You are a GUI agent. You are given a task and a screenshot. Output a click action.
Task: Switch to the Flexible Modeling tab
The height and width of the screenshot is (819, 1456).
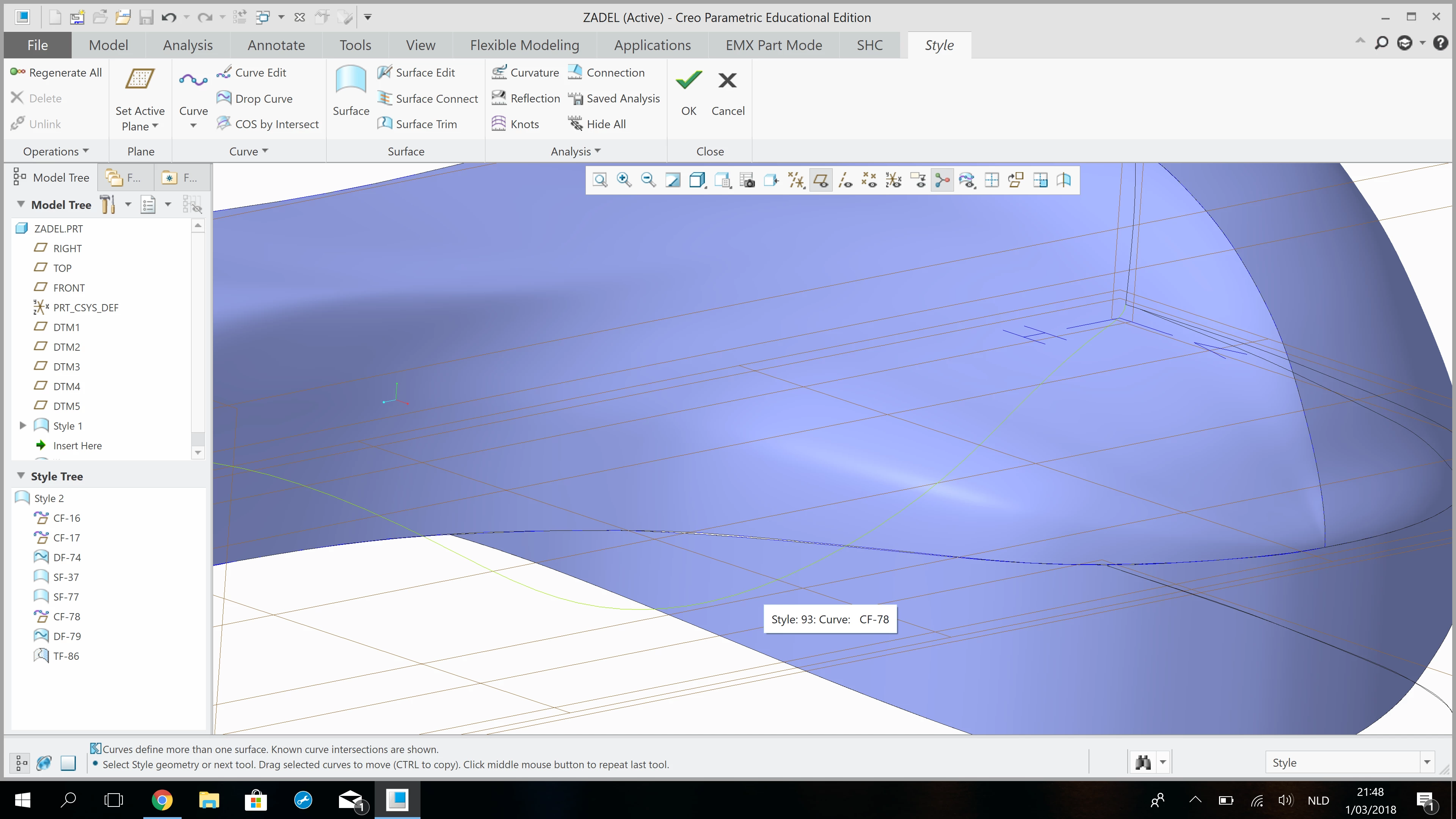(524, 45)
